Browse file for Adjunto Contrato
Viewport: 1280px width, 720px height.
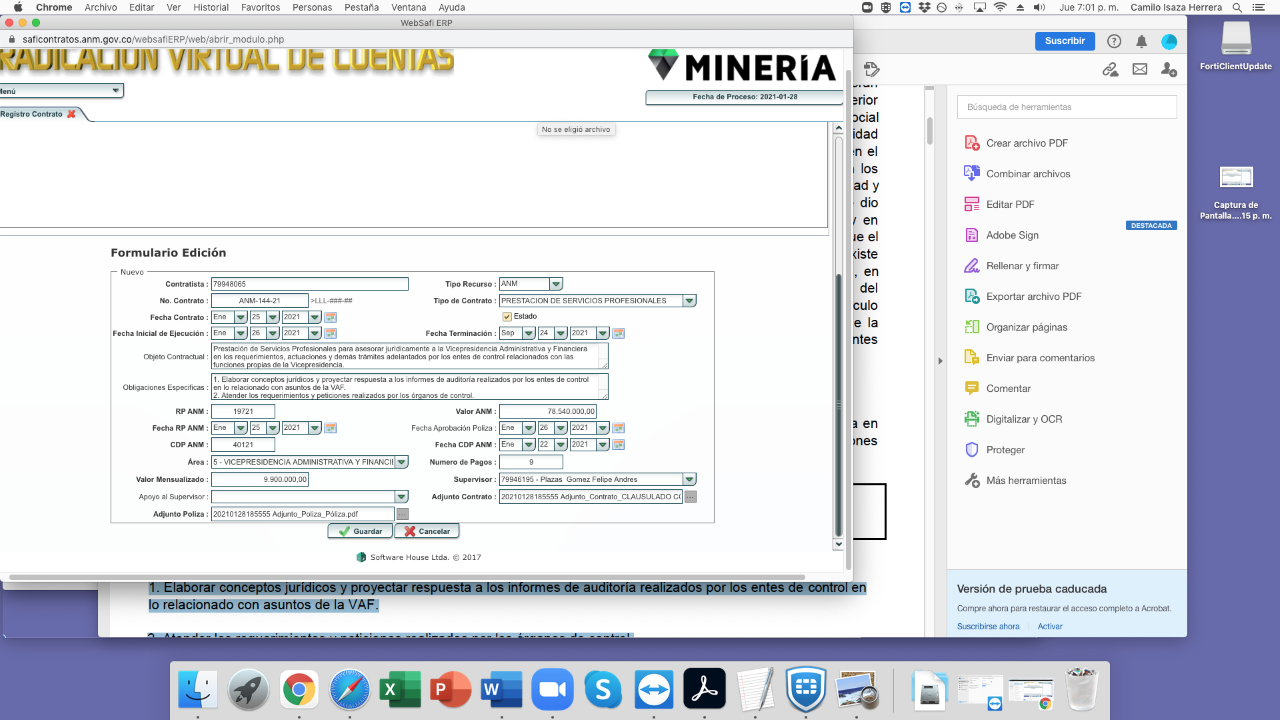[690, 497]
